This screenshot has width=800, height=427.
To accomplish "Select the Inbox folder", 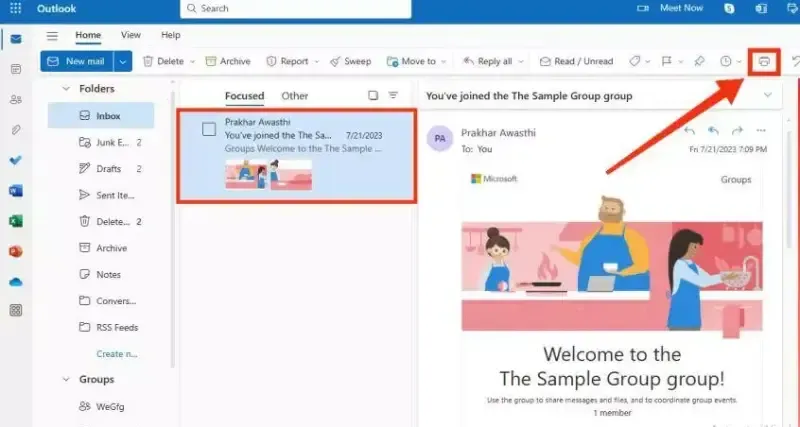I will [101, 115].
